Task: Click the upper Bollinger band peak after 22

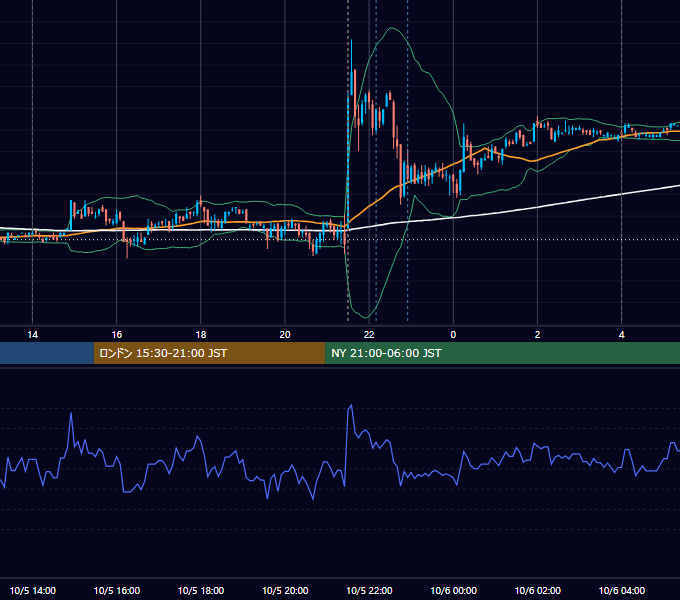Action: [x=391, y=28]
